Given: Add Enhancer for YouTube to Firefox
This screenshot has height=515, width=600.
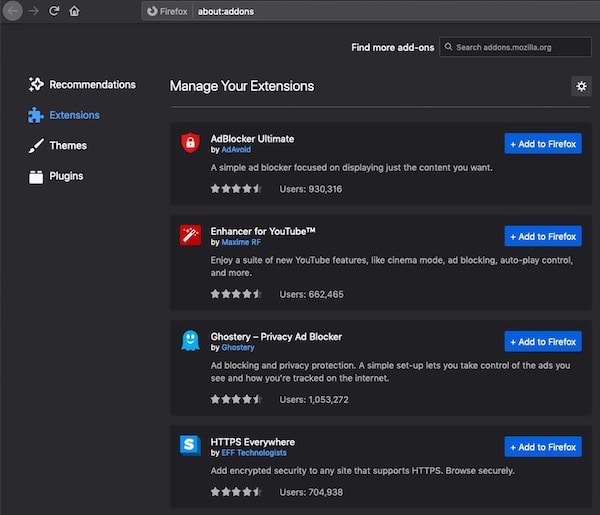Looking at the screenshot, I should click(543, 236).
